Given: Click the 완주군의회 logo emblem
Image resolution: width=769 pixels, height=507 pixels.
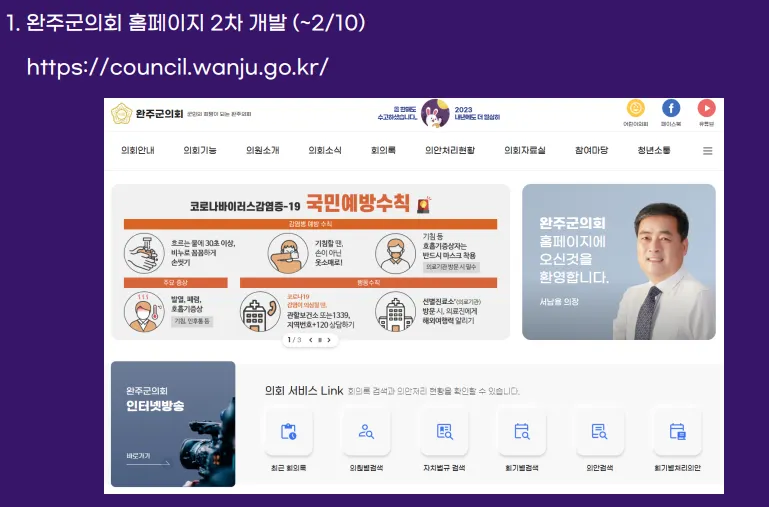Looking at the screenshot, I should [x=121, y=114].
